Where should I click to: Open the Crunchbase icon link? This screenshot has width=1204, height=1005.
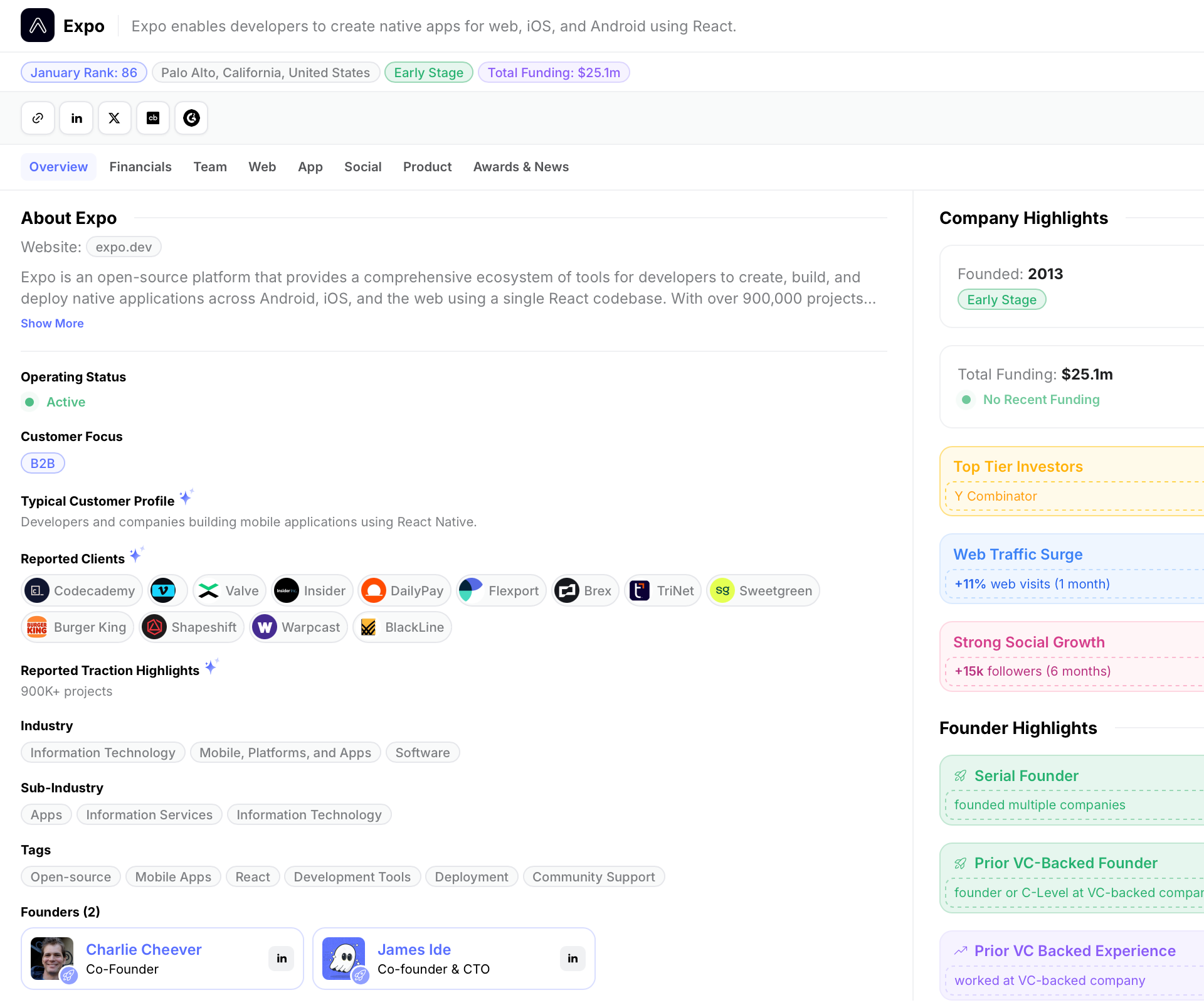(x=153, y=118)
